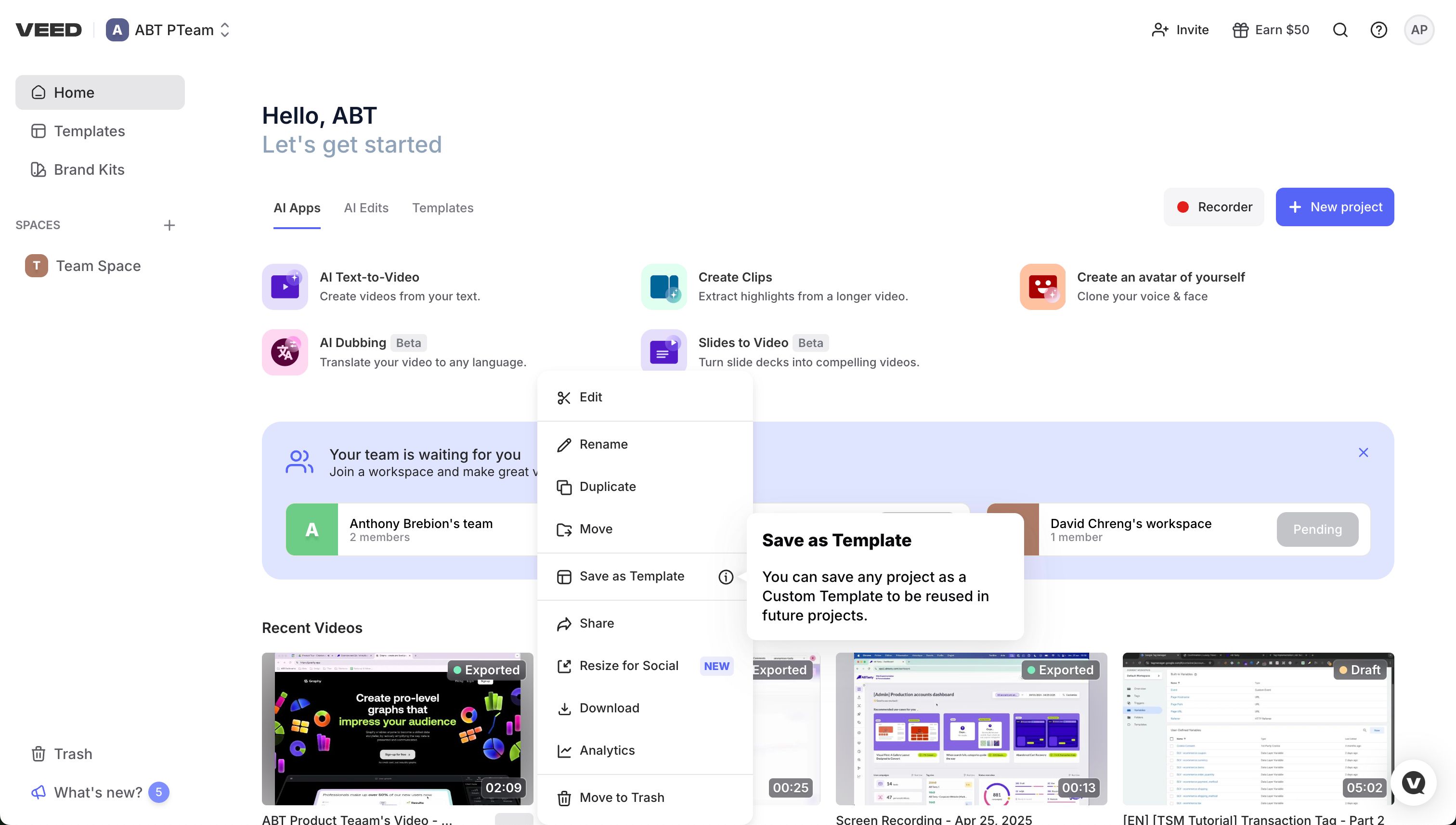Switch to the AI Apps tab
Viewport: 1456px width, 825px height.
tap(297, 208)
